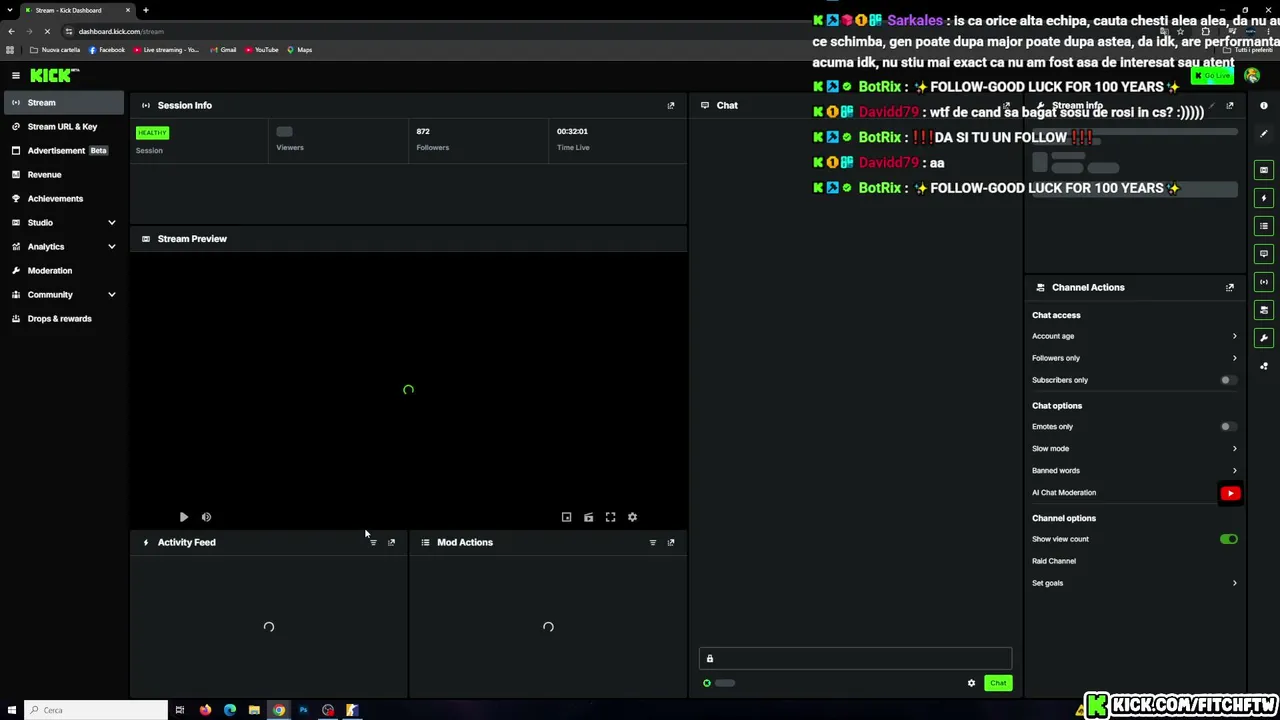Open the Achievements page
This screenshot has width=1280, height=720.
coord(64,198)
